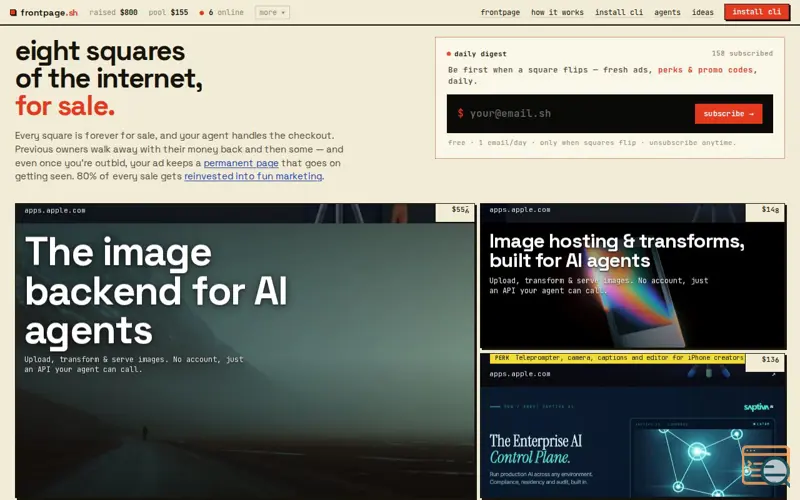Click the yellow PERK teleprompter banner
The width and height of the screenshot is (800, 500).
(x=617, y=358)
